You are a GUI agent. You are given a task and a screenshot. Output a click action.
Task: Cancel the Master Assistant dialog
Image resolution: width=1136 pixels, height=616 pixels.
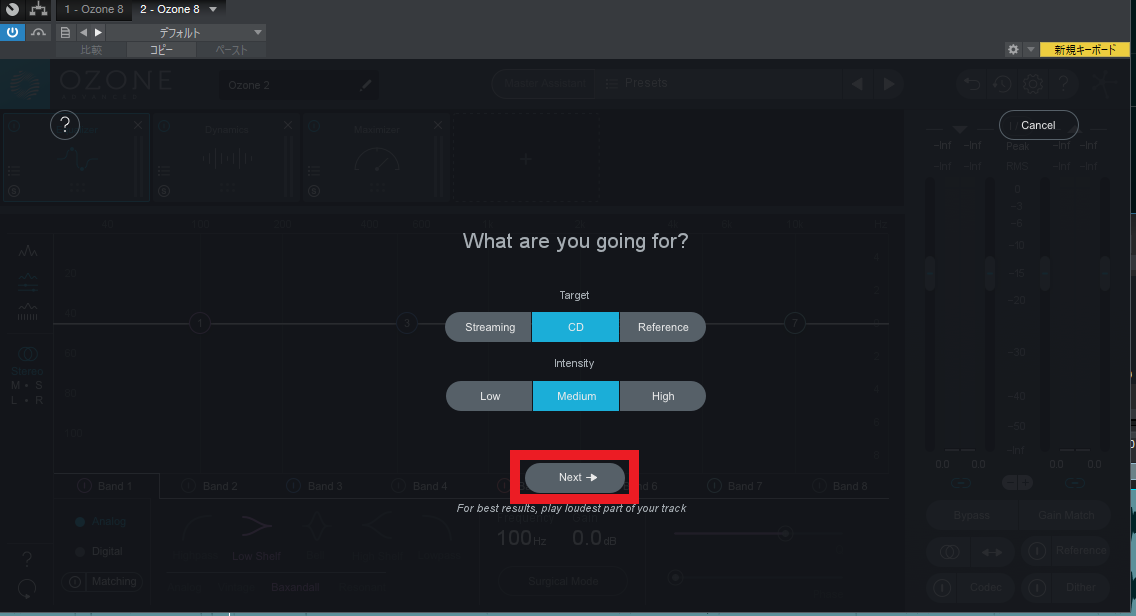pyautogui.click(x=1038, y=125)
